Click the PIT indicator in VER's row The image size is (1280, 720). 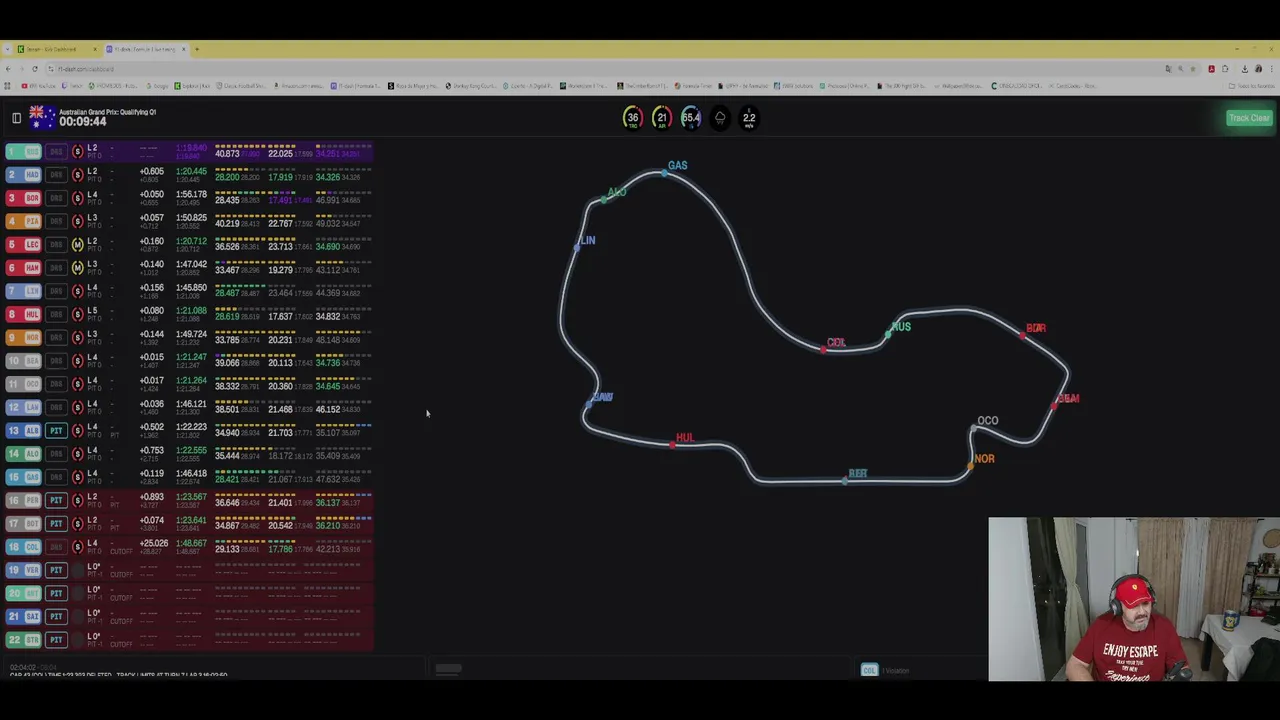pos(56,570)
